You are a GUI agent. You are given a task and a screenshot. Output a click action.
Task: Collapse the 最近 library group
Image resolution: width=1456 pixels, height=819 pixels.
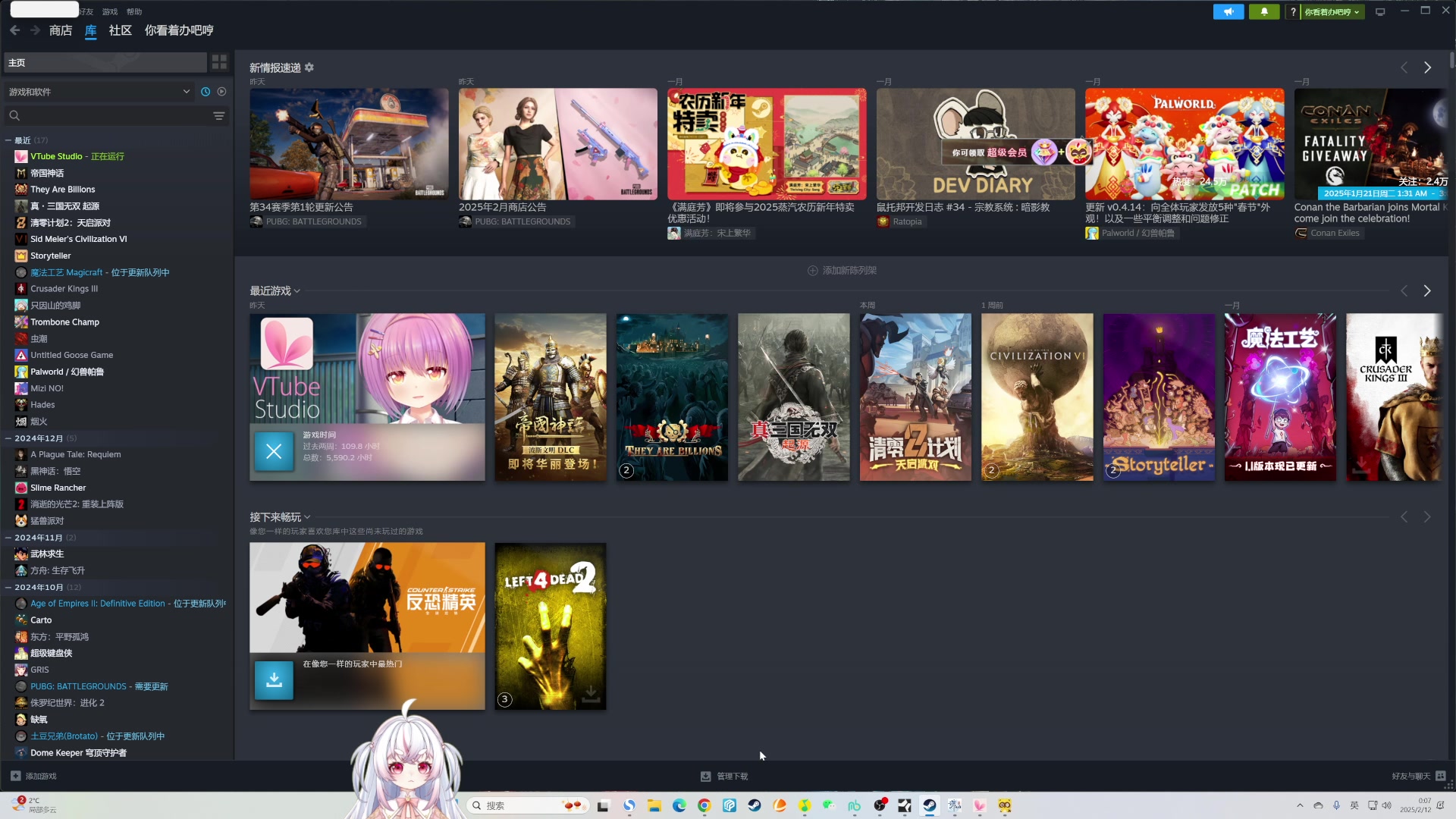[x=8, y=140]
